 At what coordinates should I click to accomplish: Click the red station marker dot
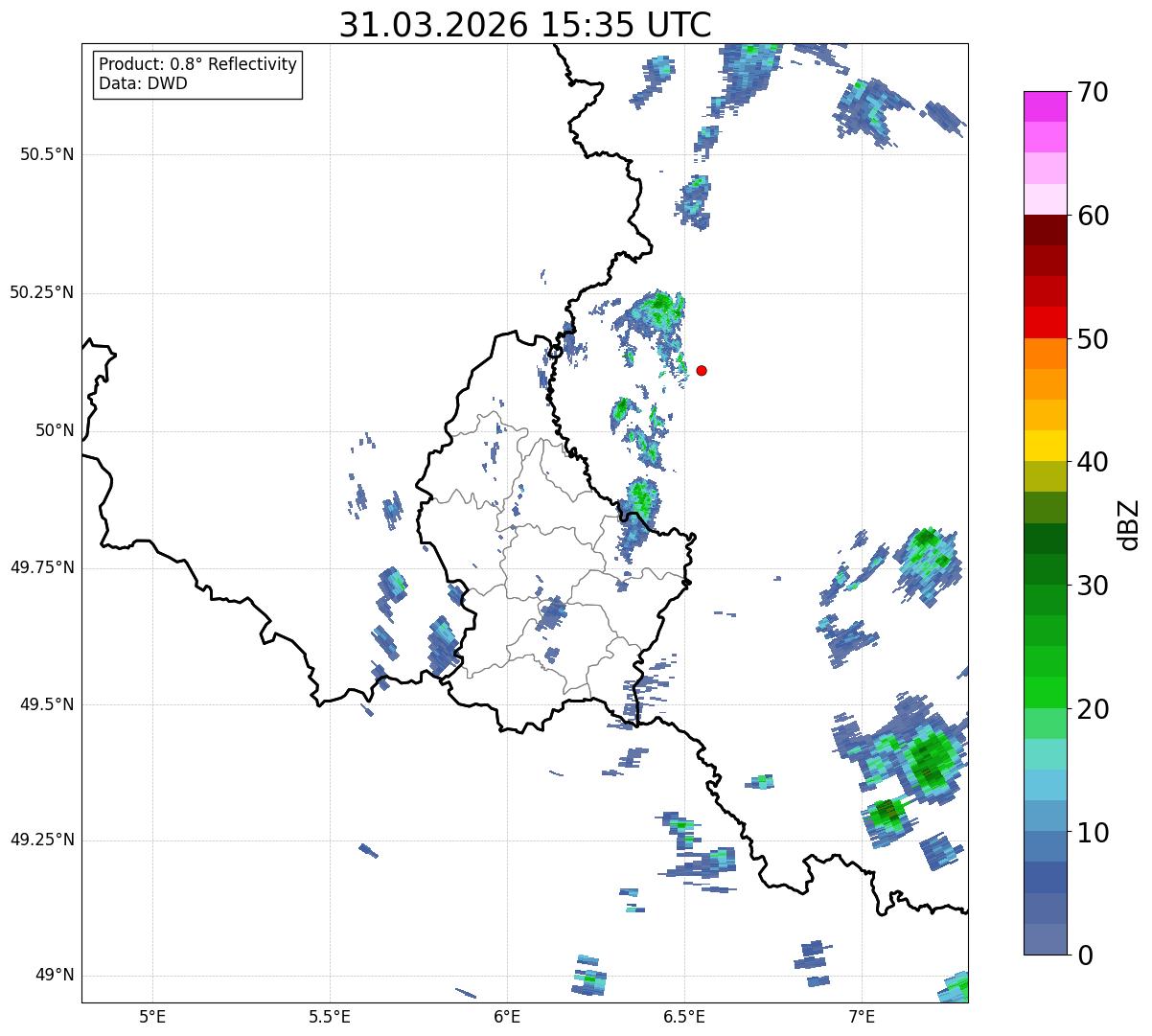tap(702, 370)
